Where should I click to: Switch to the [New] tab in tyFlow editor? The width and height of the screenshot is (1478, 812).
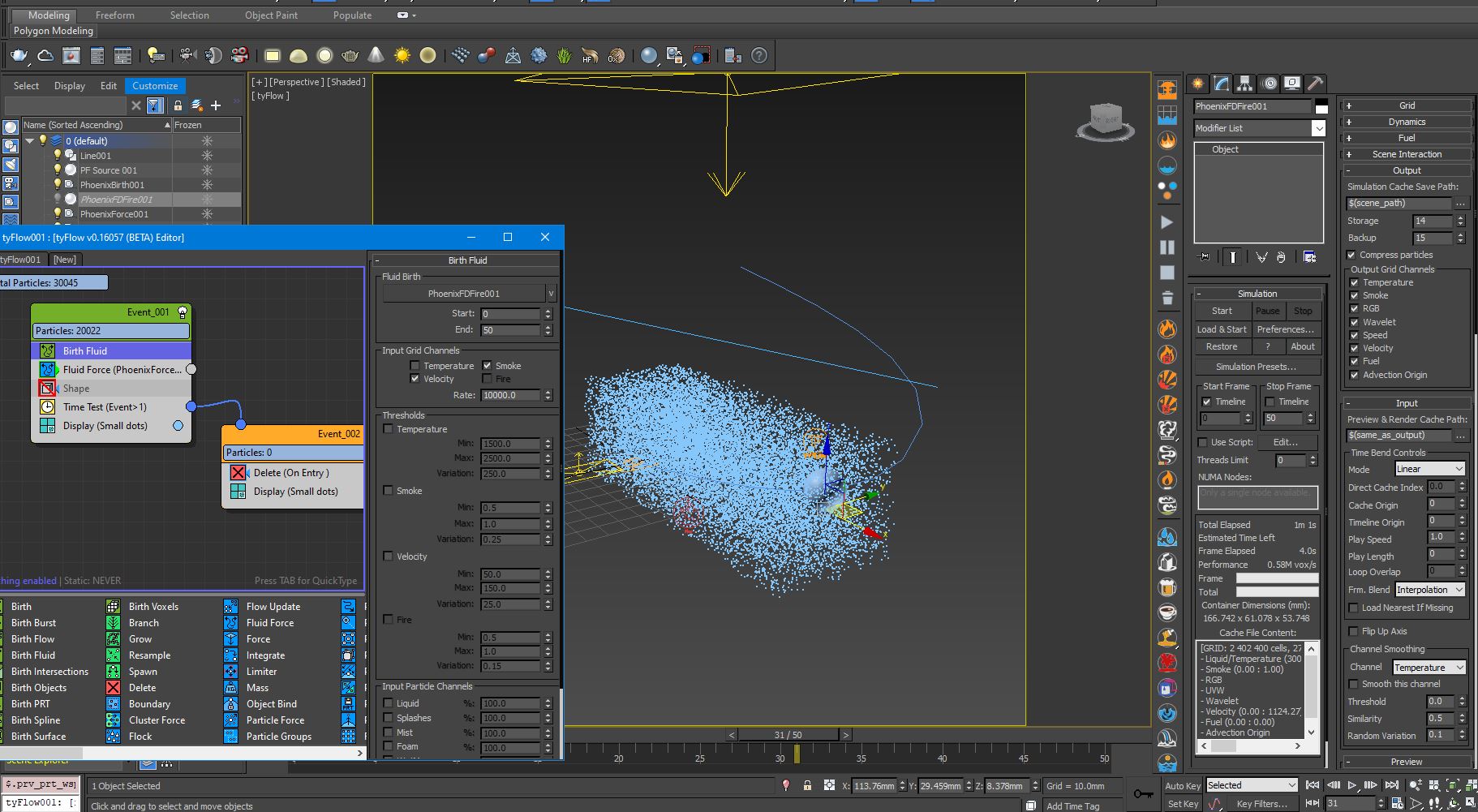click(65, 260)
